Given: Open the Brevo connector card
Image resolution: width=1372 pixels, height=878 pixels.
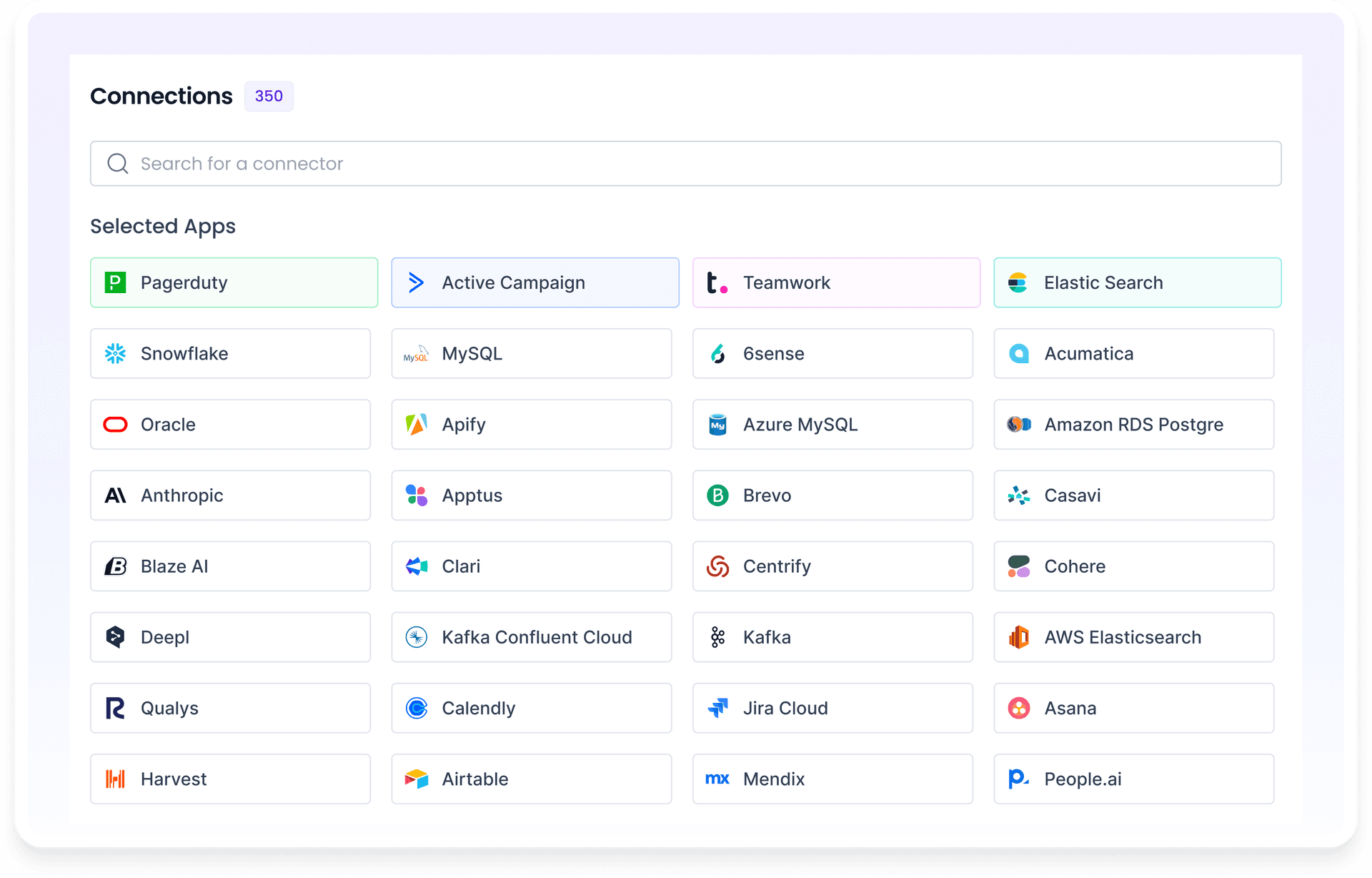Looking at the screenshot, I should [x=832, y=495].
